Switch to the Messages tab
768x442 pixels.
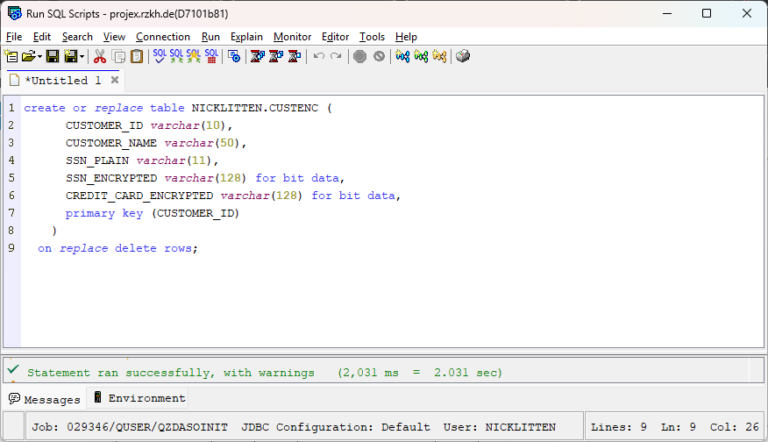click(45, 399)
